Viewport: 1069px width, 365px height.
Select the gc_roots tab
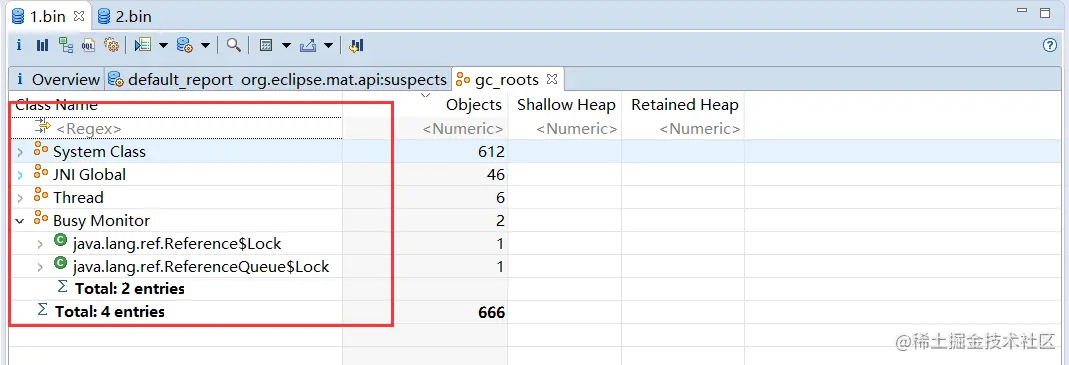pos(507,79)
